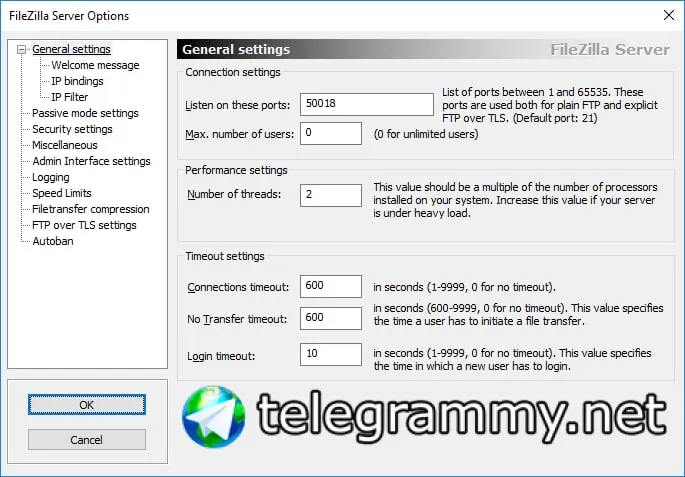Select Speed Limits in the tree
Screen dimensions: 685x477
62,193
